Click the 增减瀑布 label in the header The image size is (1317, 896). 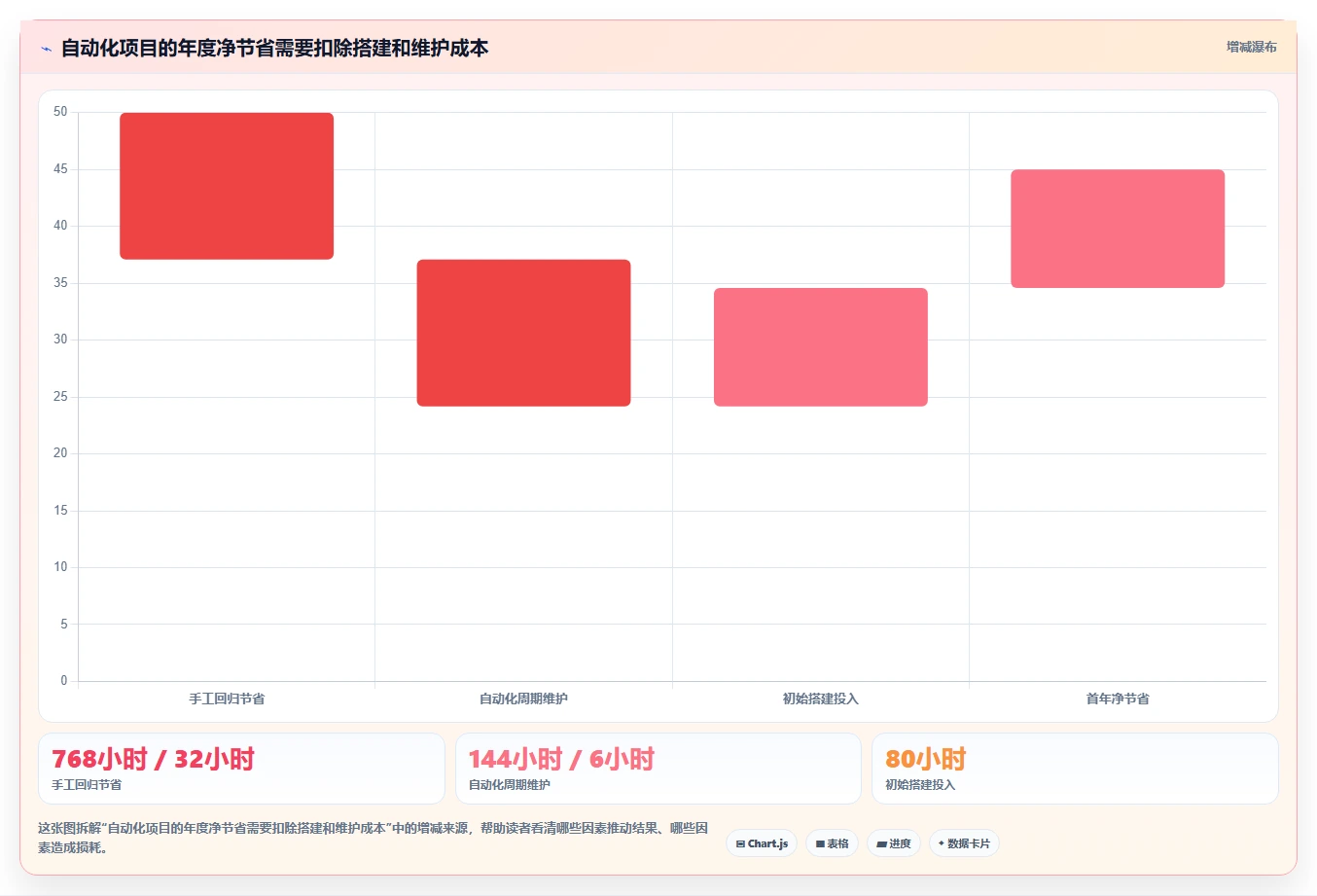(x=1251, y=47)
